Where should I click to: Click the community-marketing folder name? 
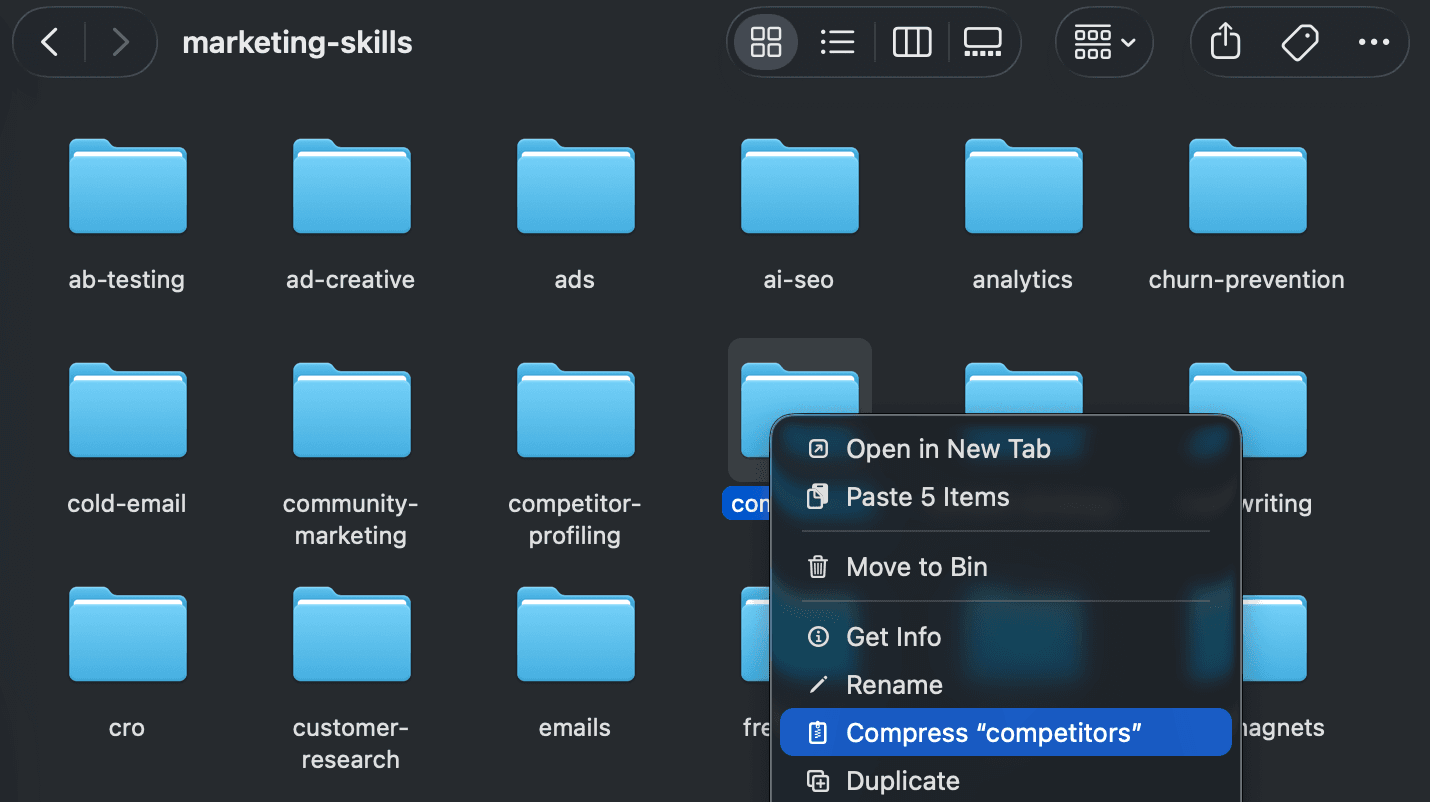pyautogui.click(x=351, y=519)
